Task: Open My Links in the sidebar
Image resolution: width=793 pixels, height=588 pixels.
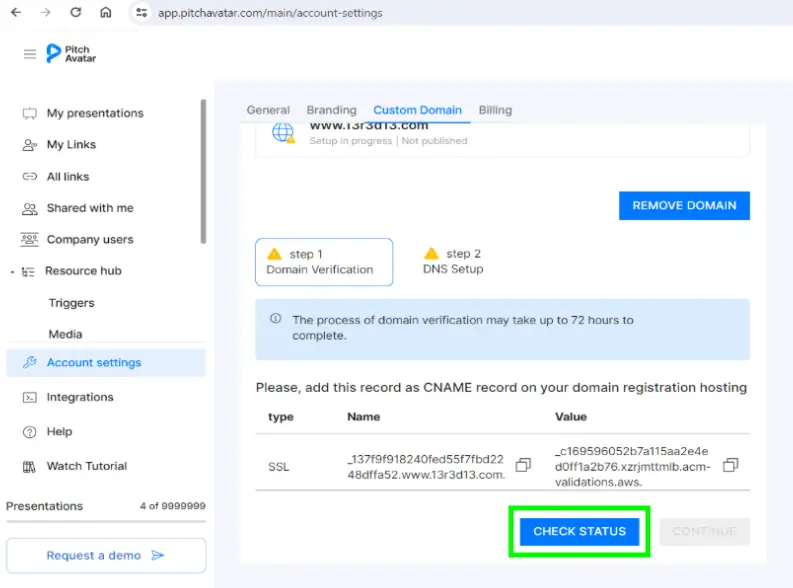Action: coord(71,145)
